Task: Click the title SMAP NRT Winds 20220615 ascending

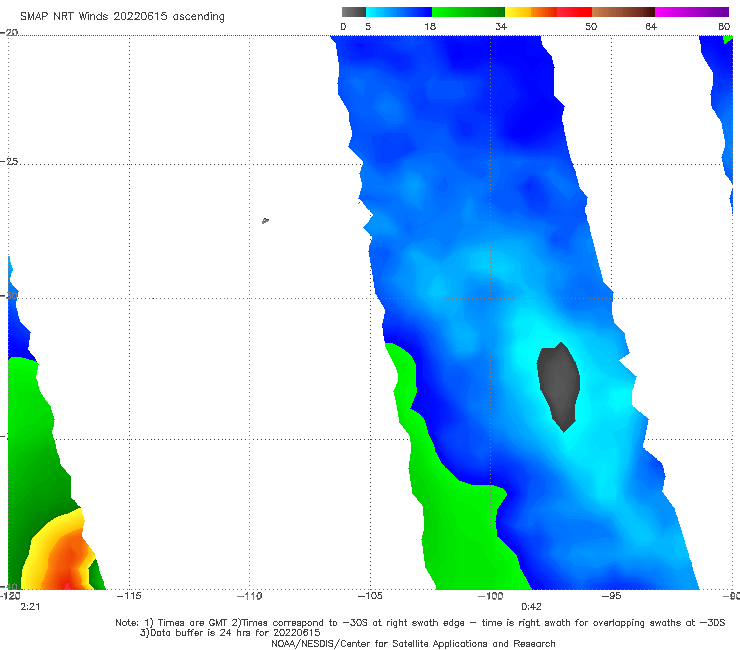Action: pyautogui.click(x=122, y=17)
